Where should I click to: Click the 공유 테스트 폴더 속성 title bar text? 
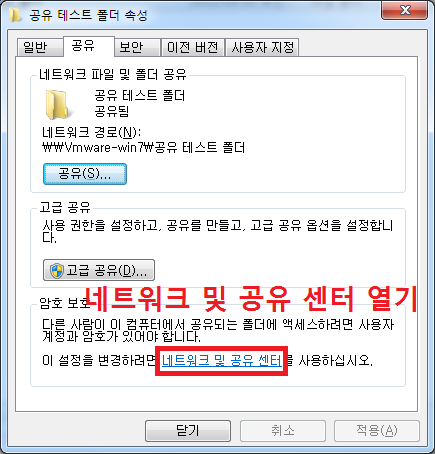(88, 15)
